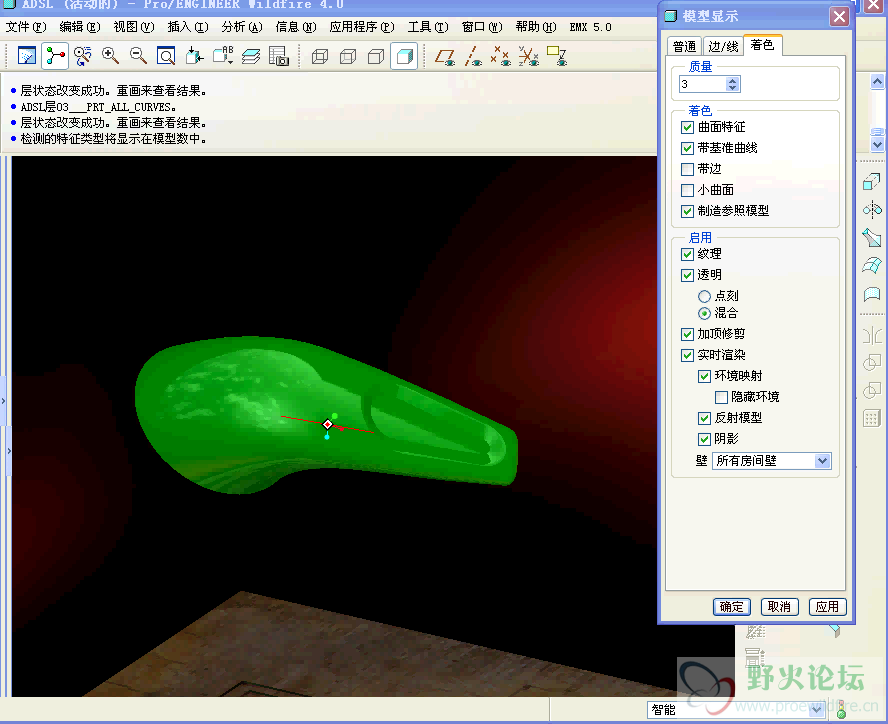Open the reorient view icon
888x724 pixels.
click(194, 56)
